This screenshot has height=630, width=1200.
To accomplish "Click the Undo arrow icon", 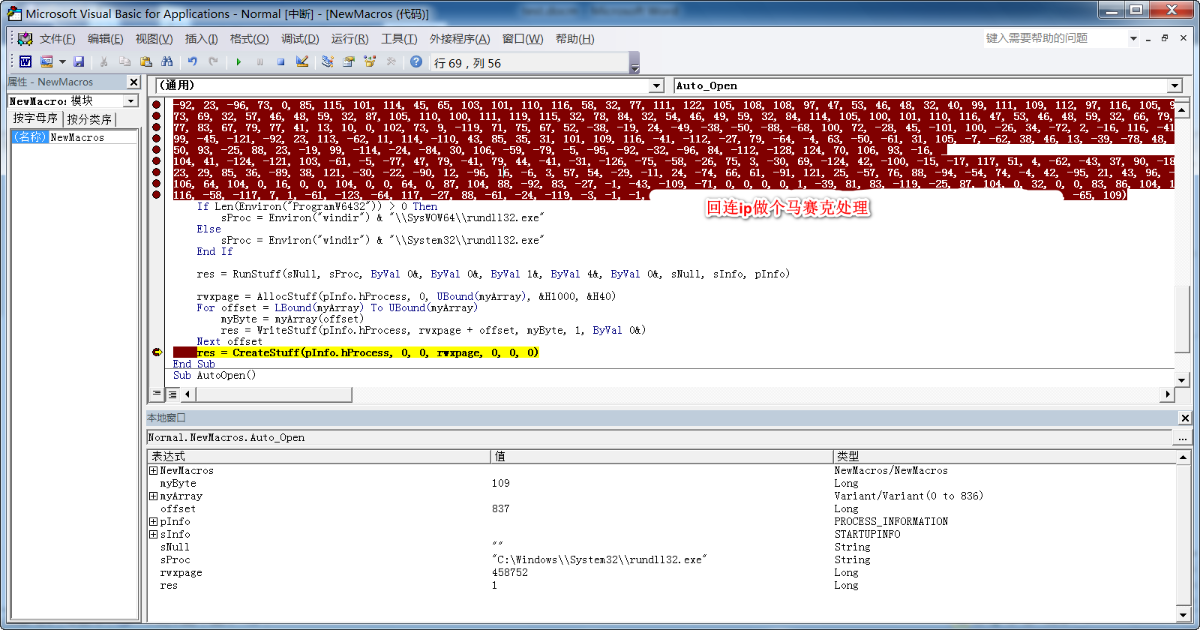I will point(192,62).
